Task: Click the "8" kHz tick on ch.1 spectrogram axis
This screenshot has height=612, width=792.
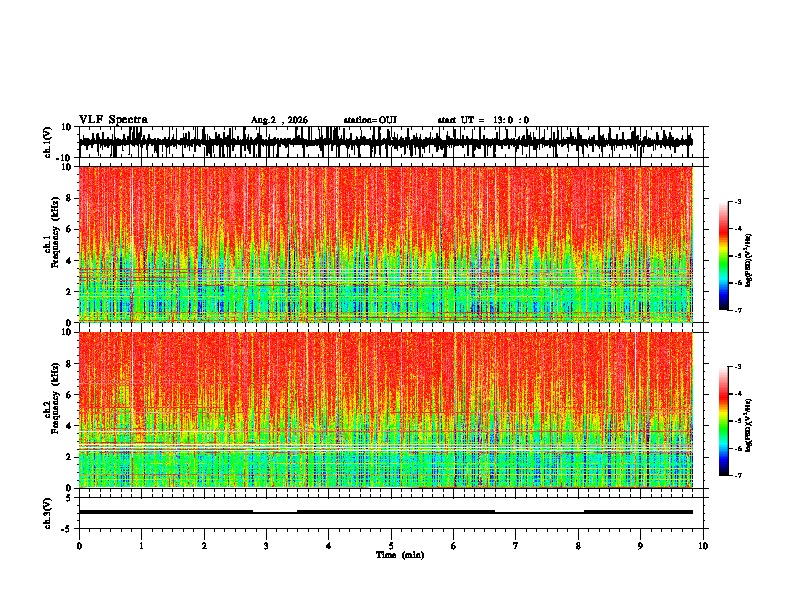Action: pyautogui.click(x=69, y=198)
